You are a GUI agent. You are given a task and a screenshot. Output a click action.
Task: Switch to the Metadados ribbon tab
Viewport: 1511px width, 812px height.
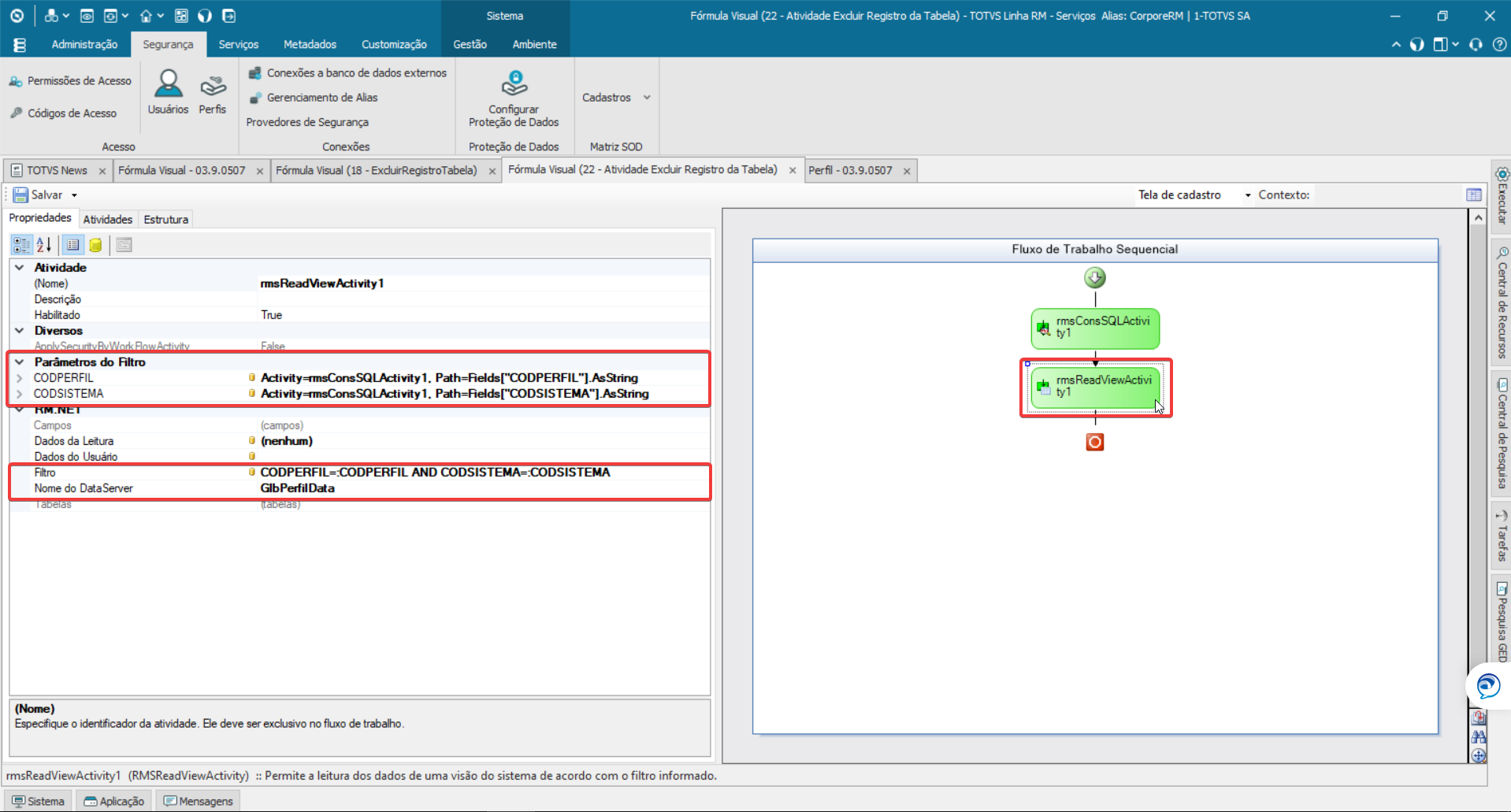pyautogui.click(x=310, y=45)
